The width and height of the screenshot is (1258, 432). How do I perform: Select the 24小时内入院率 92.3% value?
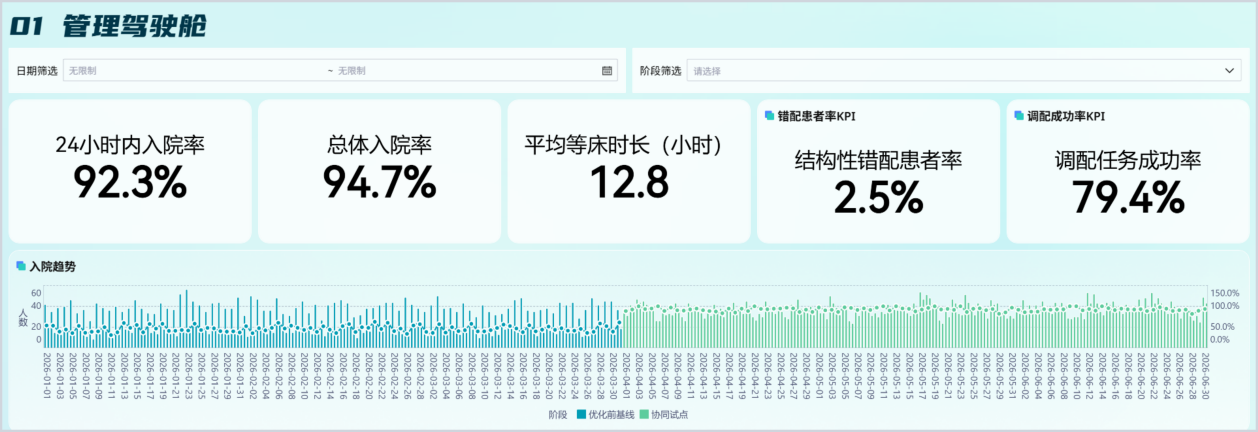[130, 182]
